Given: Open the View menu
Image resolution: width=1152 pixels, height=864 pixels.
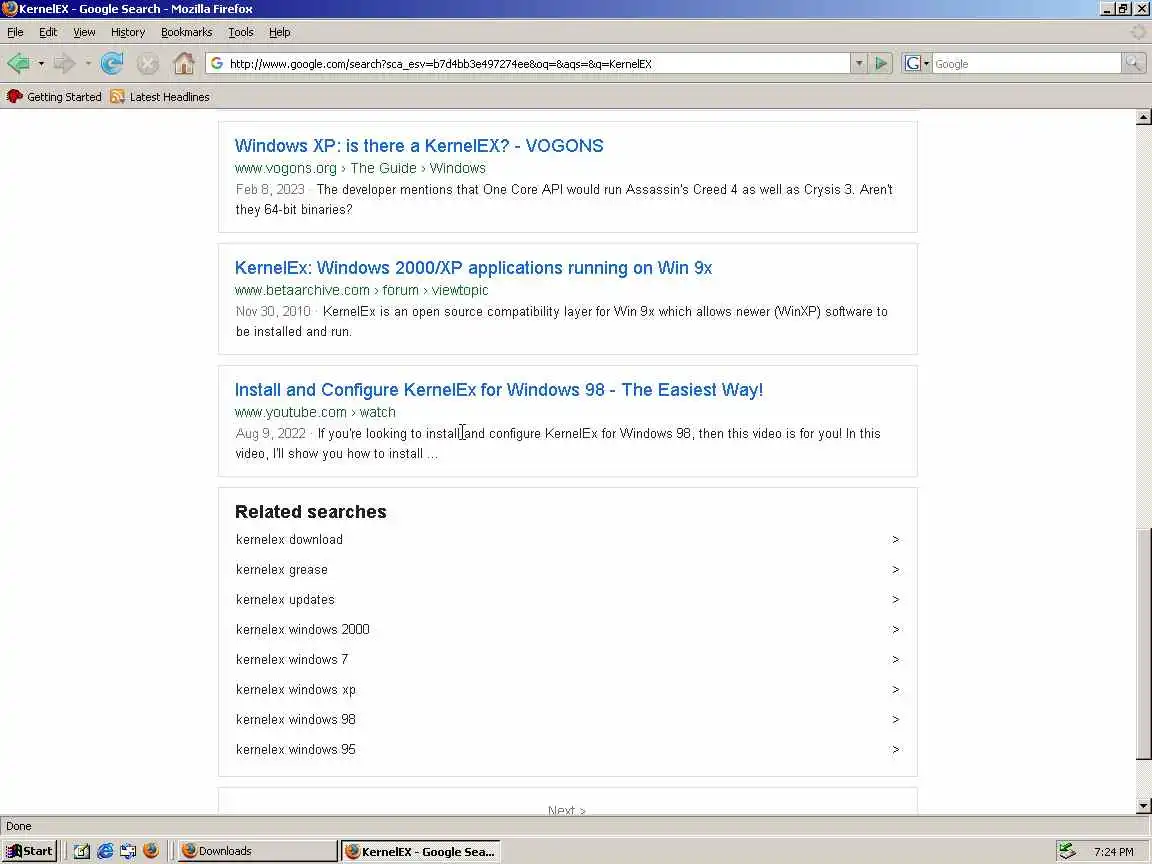Looking at the screenshot, I should 84,32.
